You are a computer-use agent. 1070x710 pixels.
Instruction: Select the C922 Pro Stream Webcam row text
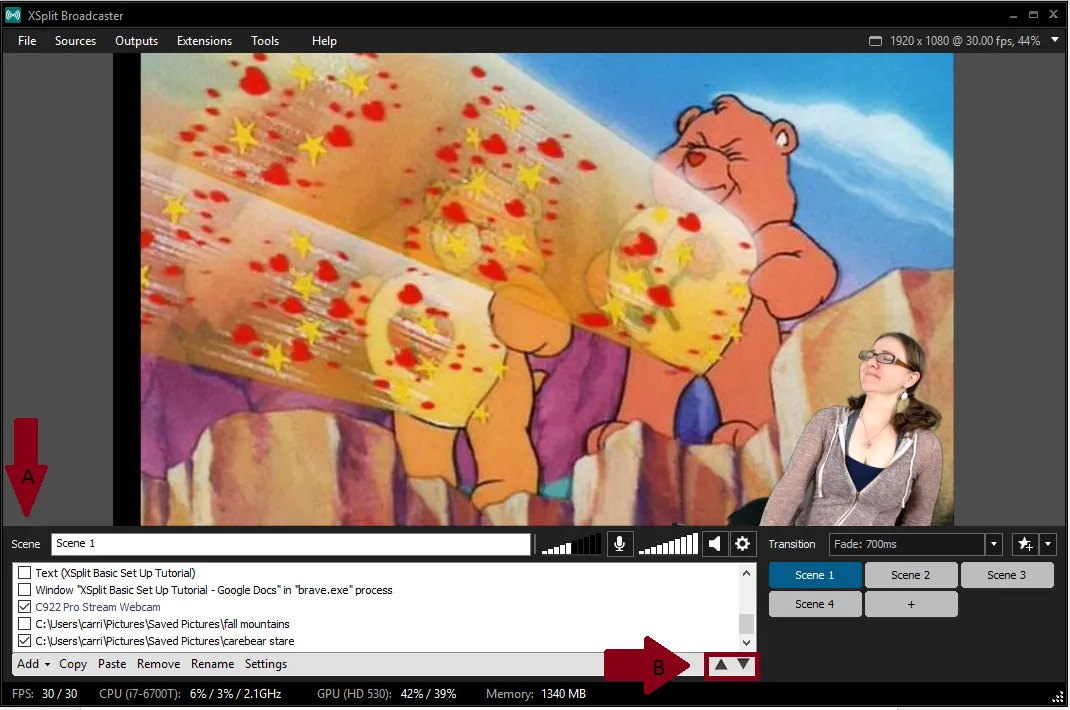click(x=98, y=607)
